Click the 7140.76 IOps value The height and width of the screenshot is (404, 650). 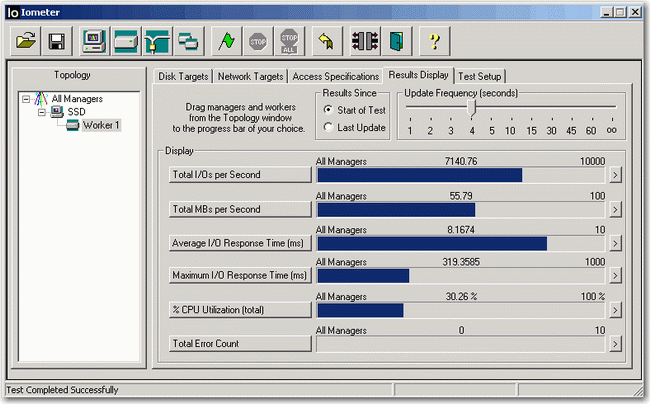coord(461,161)
